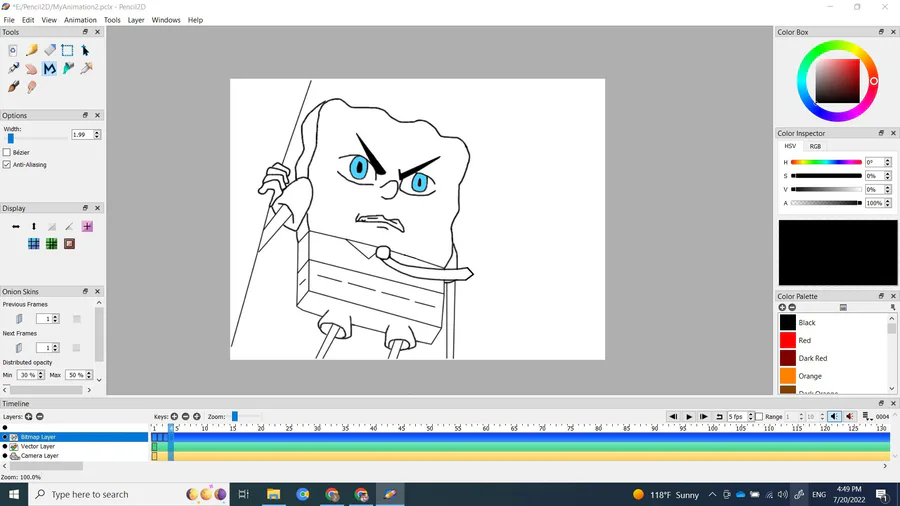
Task: Open the timeline options dropdown
Action: coord(867,417)
